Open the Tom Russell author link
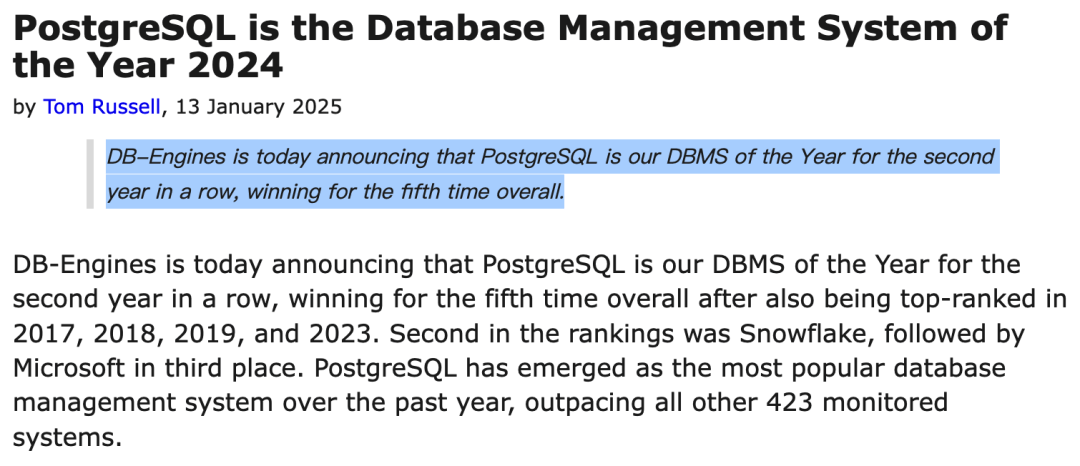 pyautogui.click(x=101, y=106)
